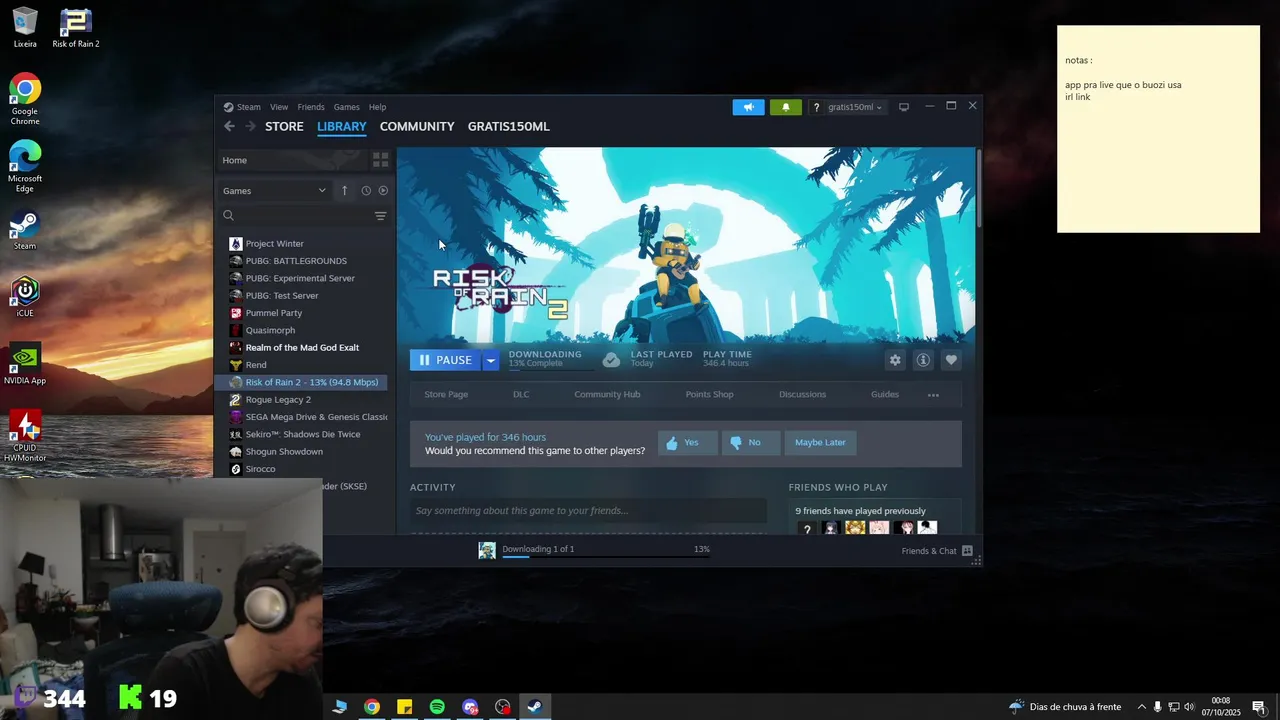Choose Maybe Later for recommendation
1280x720 pixels.
pyautogui.click(x=820, y=442)
